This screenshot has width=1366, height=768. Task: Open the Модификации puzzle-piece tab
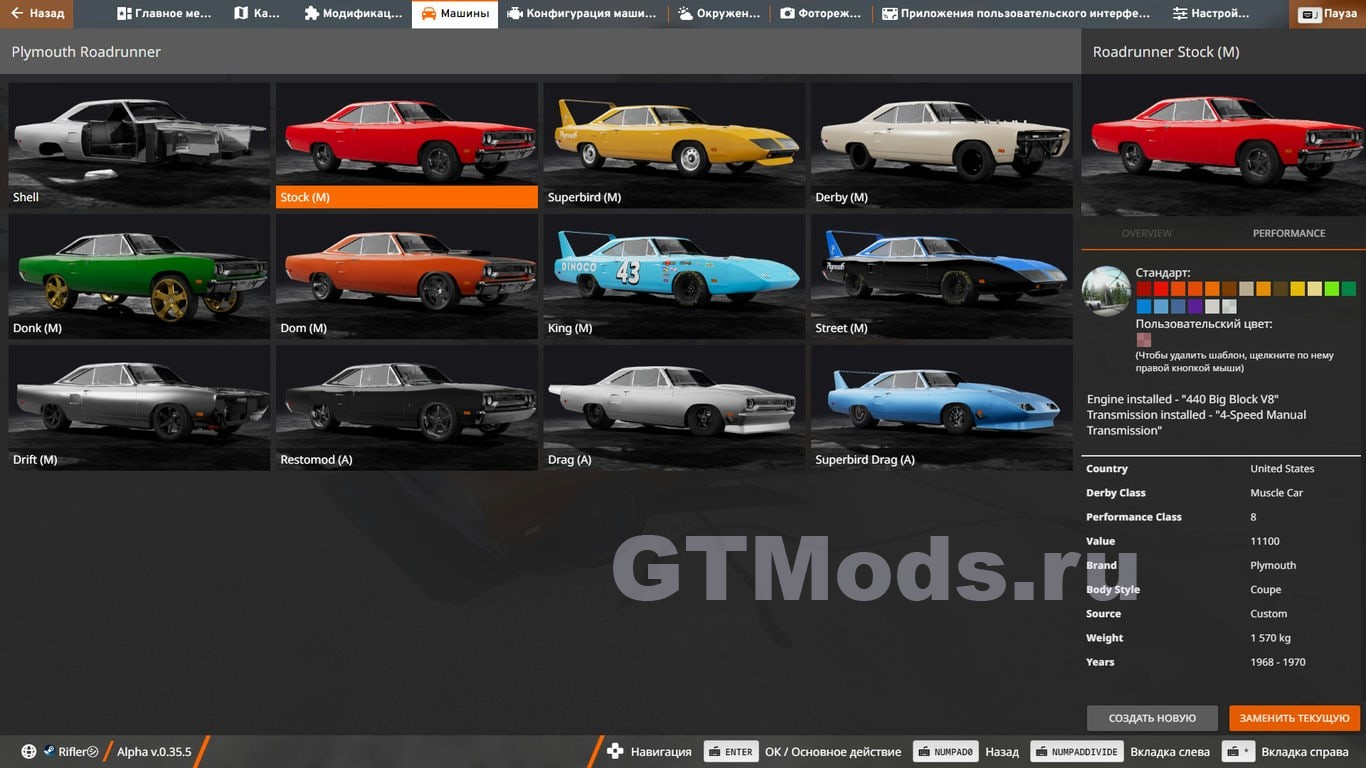352,14
